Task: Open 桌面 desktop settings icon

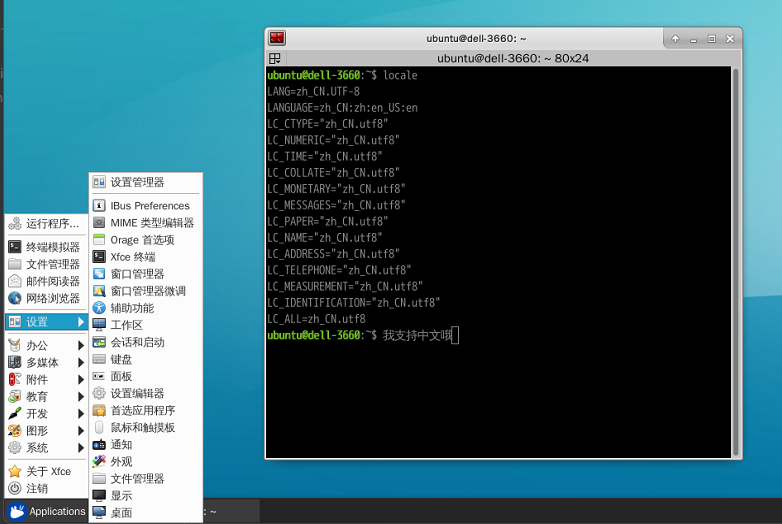Action: (x=99, y=512)
